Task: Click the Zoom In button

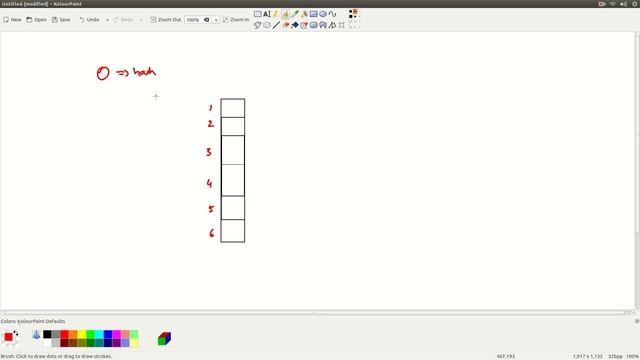Action: pyautogui.click(x=236, y=20)
